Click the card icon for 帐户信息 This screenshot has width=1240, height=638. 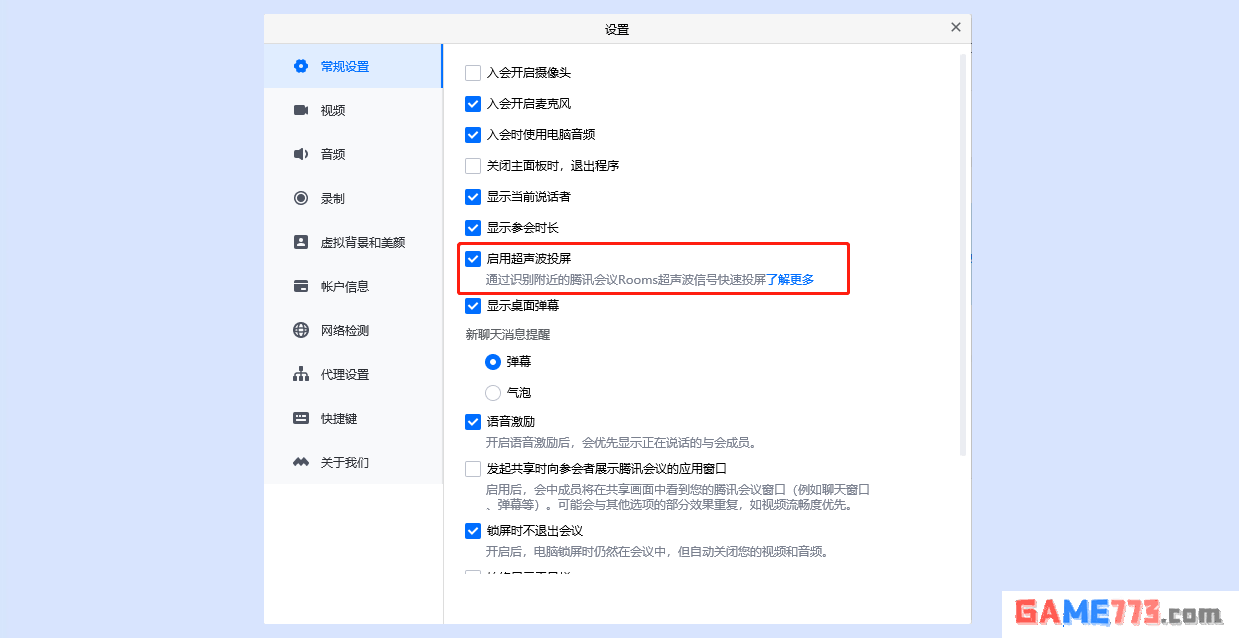300,286
